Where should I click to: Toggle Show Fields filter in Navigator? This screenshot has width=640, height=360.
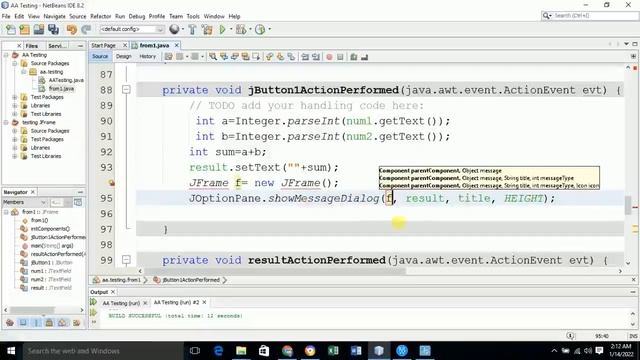23,323
